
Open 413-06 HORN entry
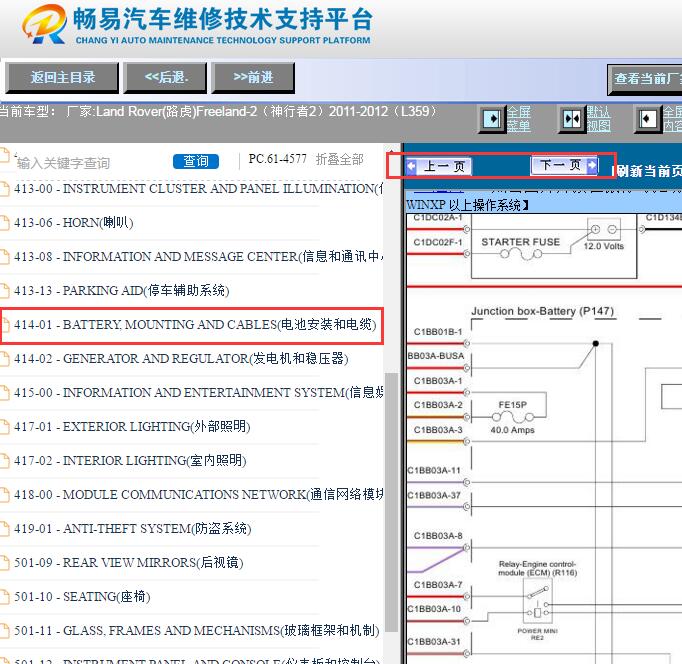(74, 223)
